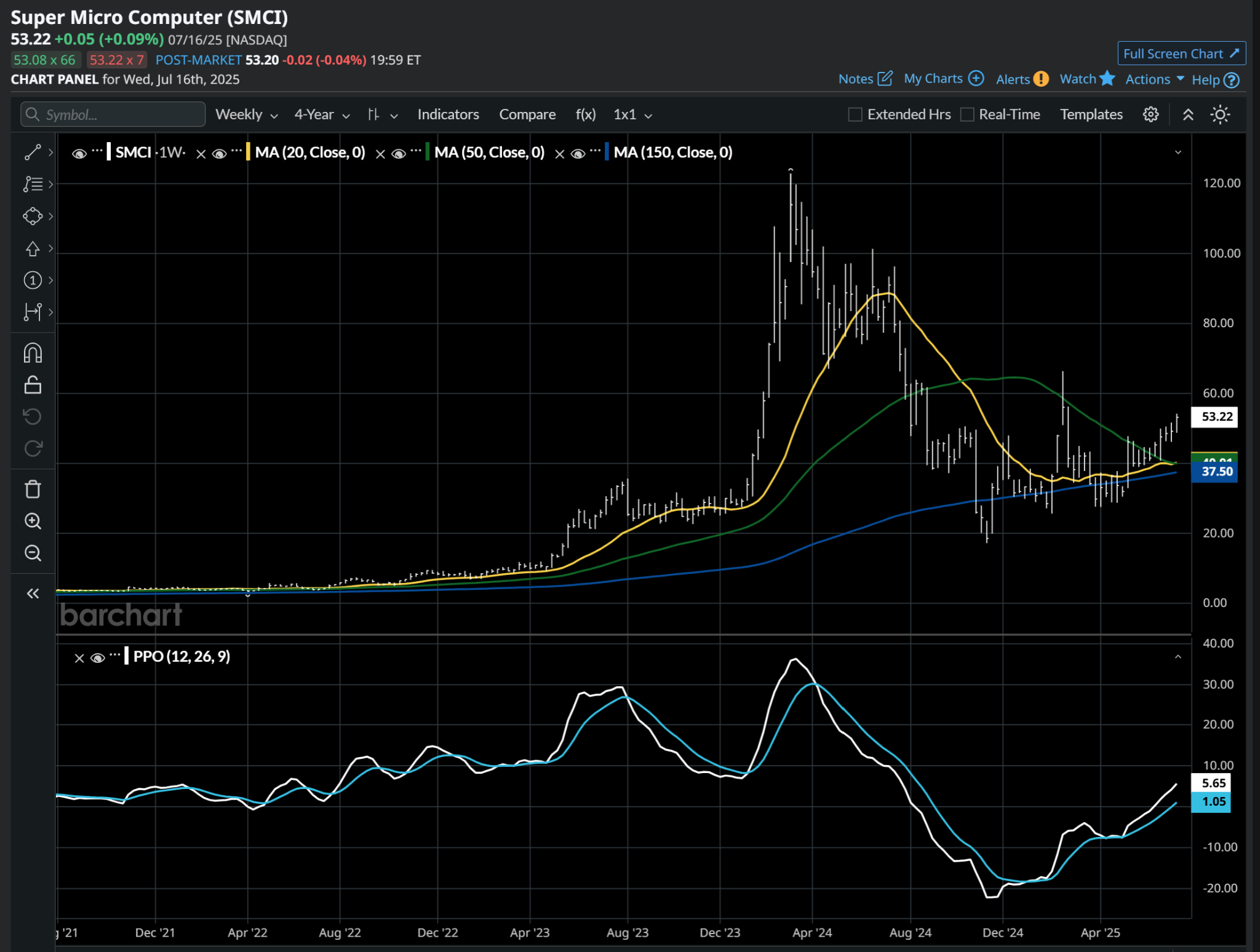This screenshot has width=1260, height=952.
Task: Open the 4-Year period dropdown
Action: [x=322, y=114]
